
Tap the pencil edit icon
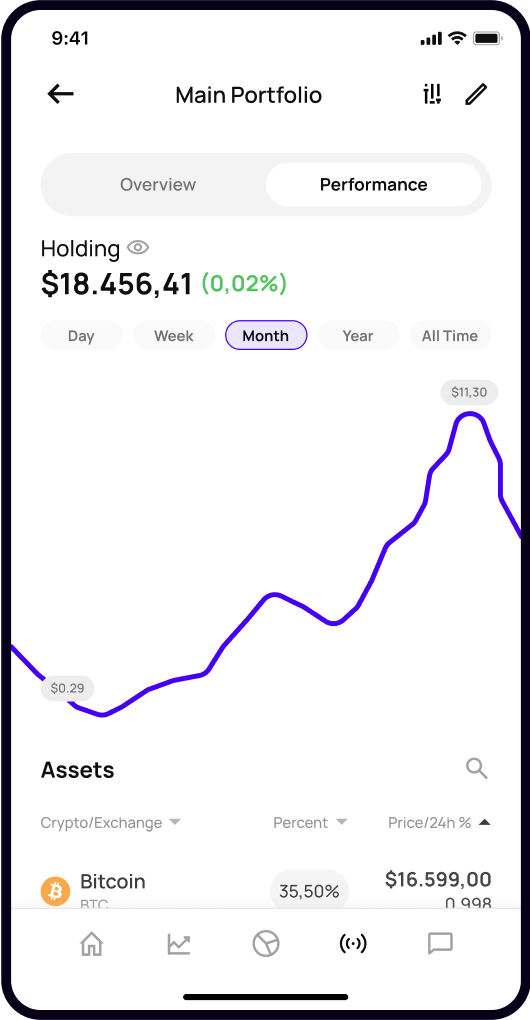[x=476, y=95]
